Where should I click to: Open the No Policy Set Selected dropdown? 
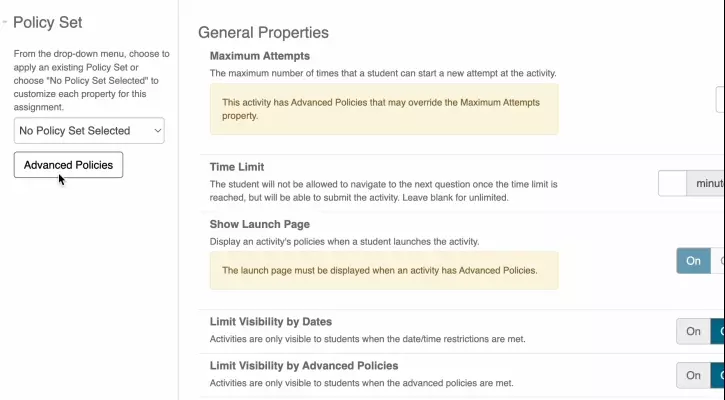point(89,130)
